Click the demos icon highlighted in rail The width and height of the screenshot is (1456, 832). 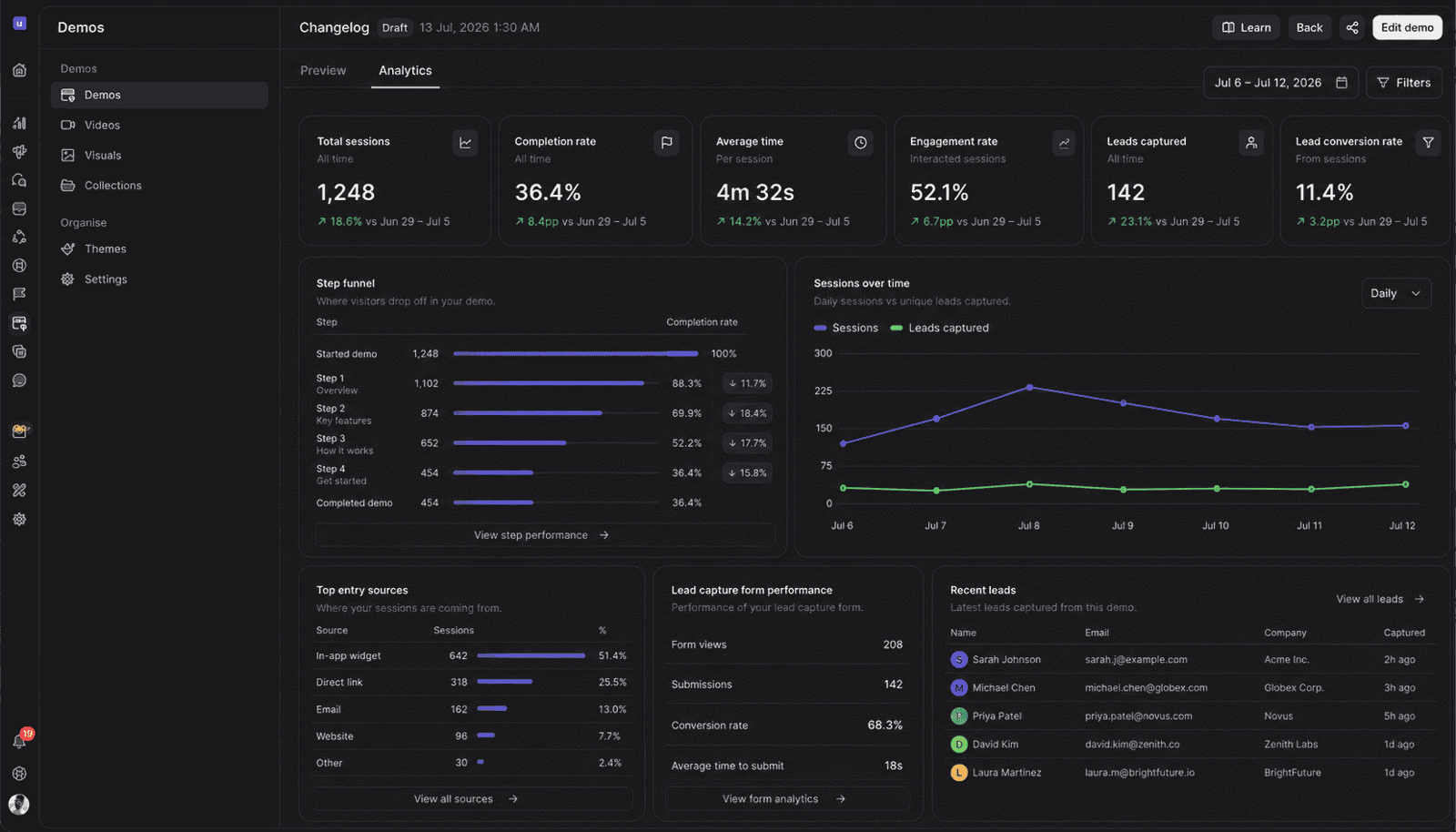19,323
